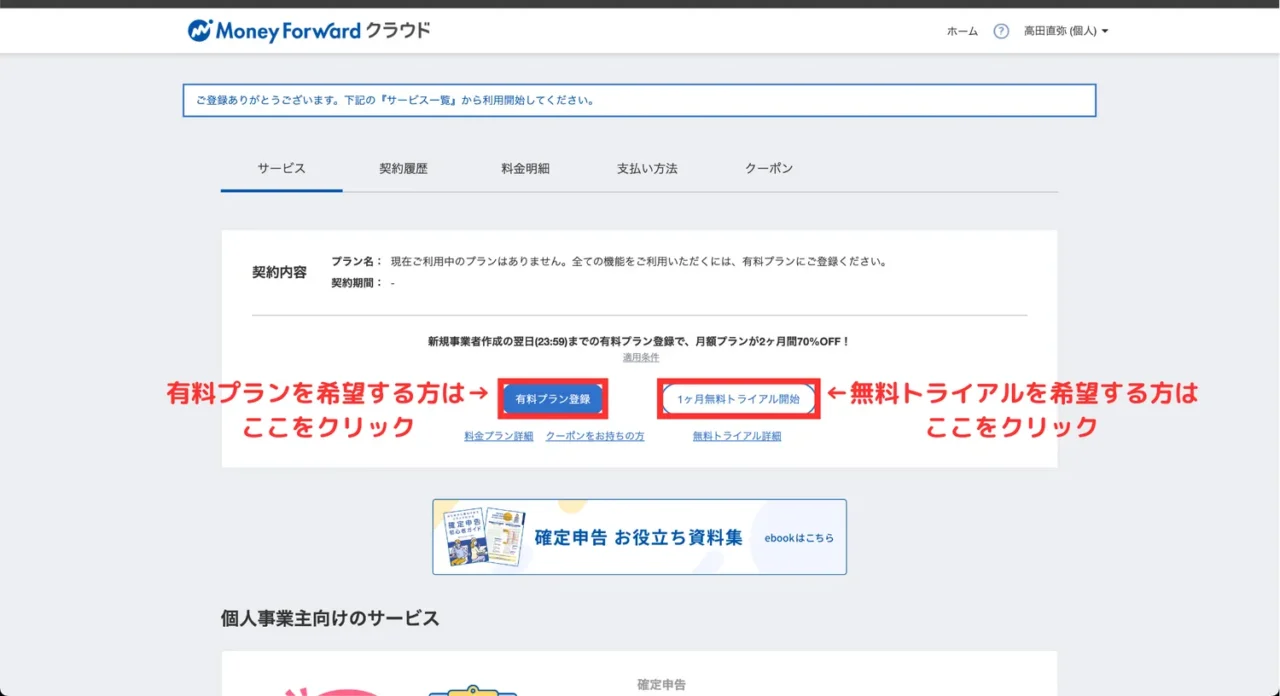Open help via the question mark icon
Image resolution: width=1280 pixels, height=696 pixels.
point(1001,31)
